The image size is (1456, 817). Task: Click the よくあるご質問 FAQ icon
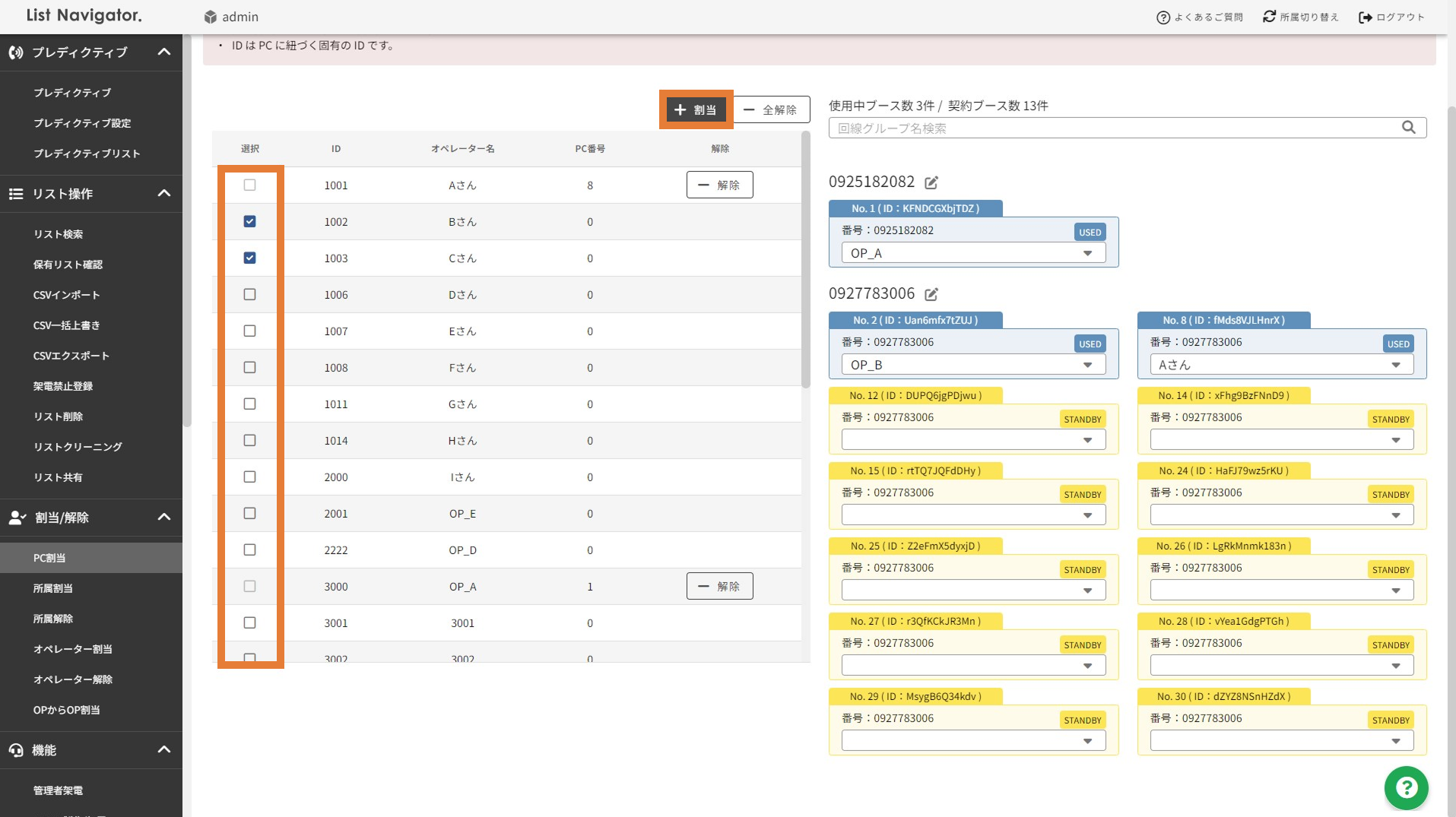[1163, 17]
